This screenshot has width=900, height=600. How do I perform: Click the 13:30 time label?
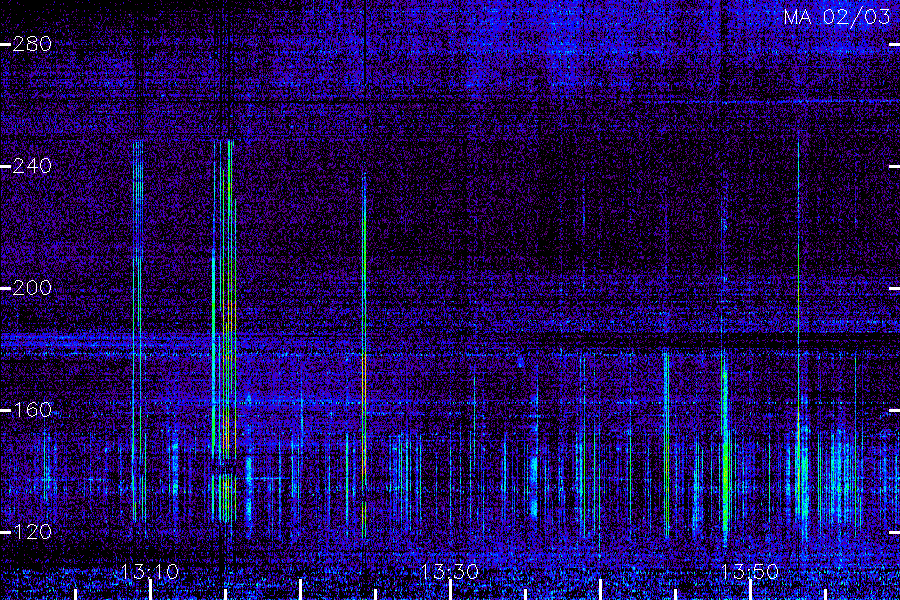[449, 572]
